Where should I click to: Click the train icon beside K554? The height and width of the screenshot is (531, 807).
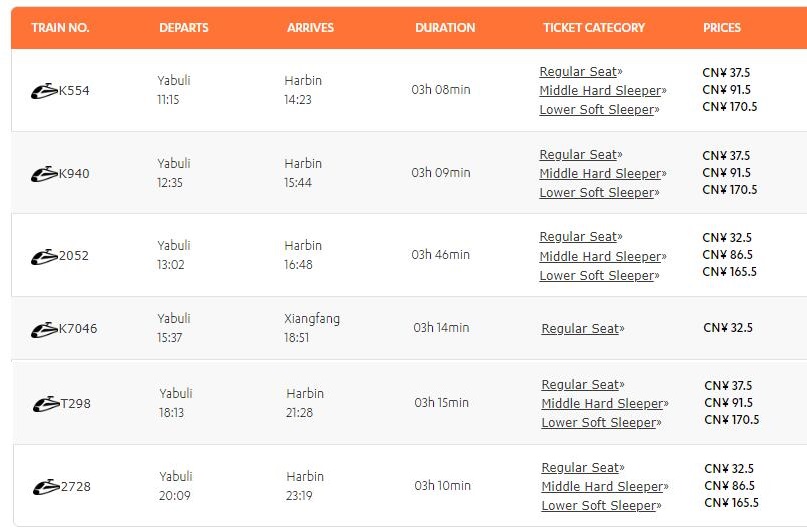(x=44, y=91)
